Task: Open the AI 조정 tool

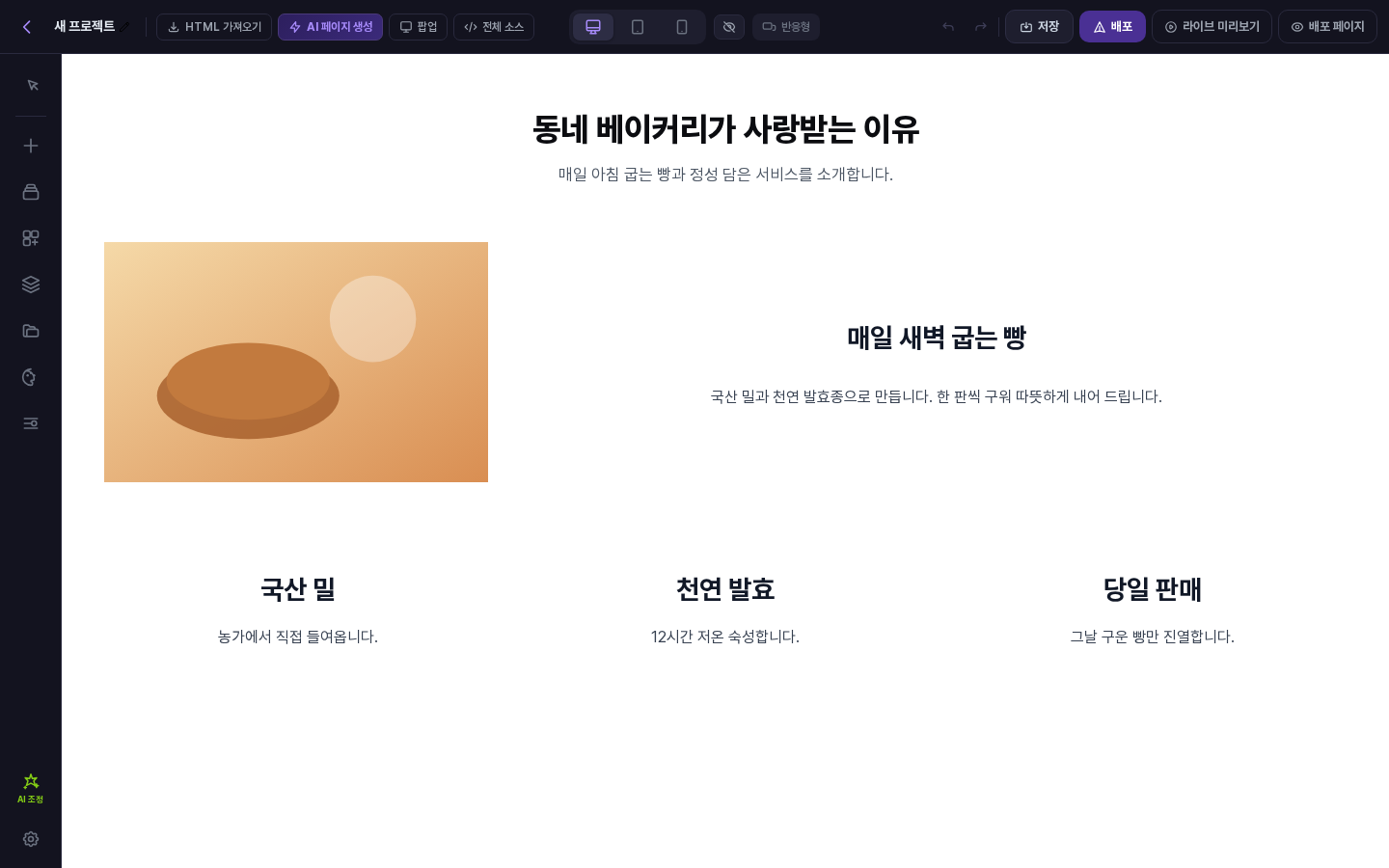Action: [x=31, y=788]
